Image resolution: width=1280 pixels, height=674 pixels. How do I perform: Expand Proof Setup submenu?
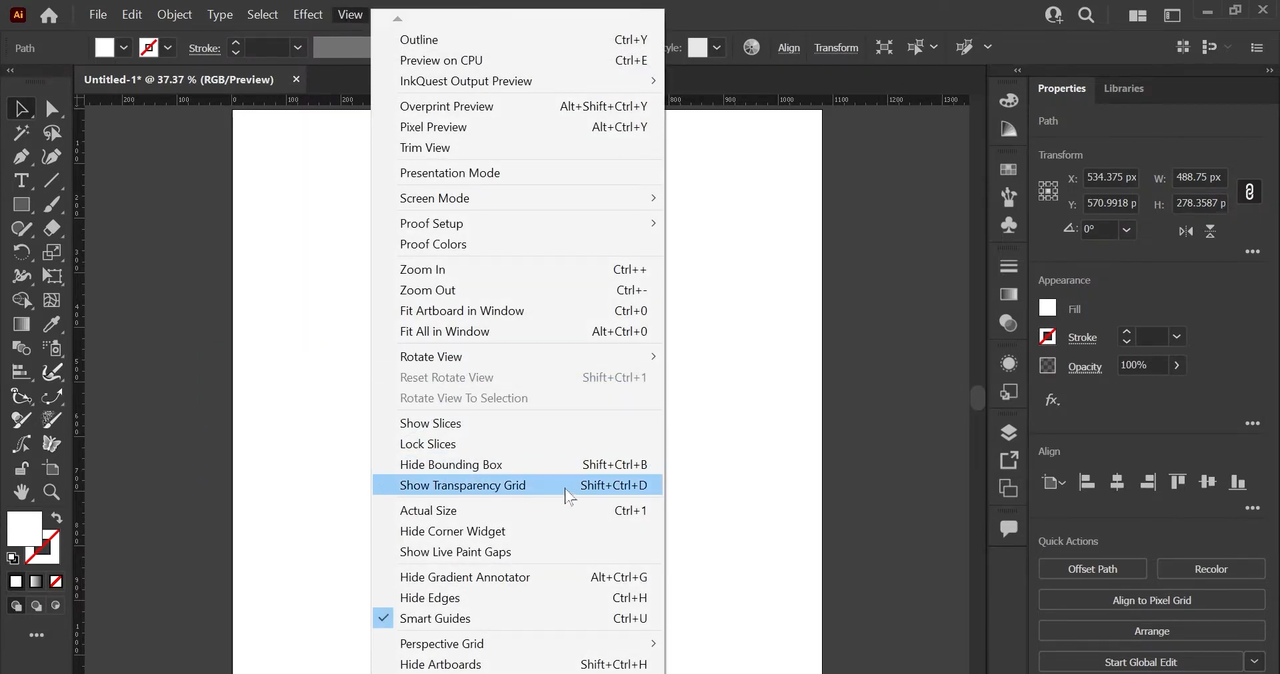(x=517, y=223)
